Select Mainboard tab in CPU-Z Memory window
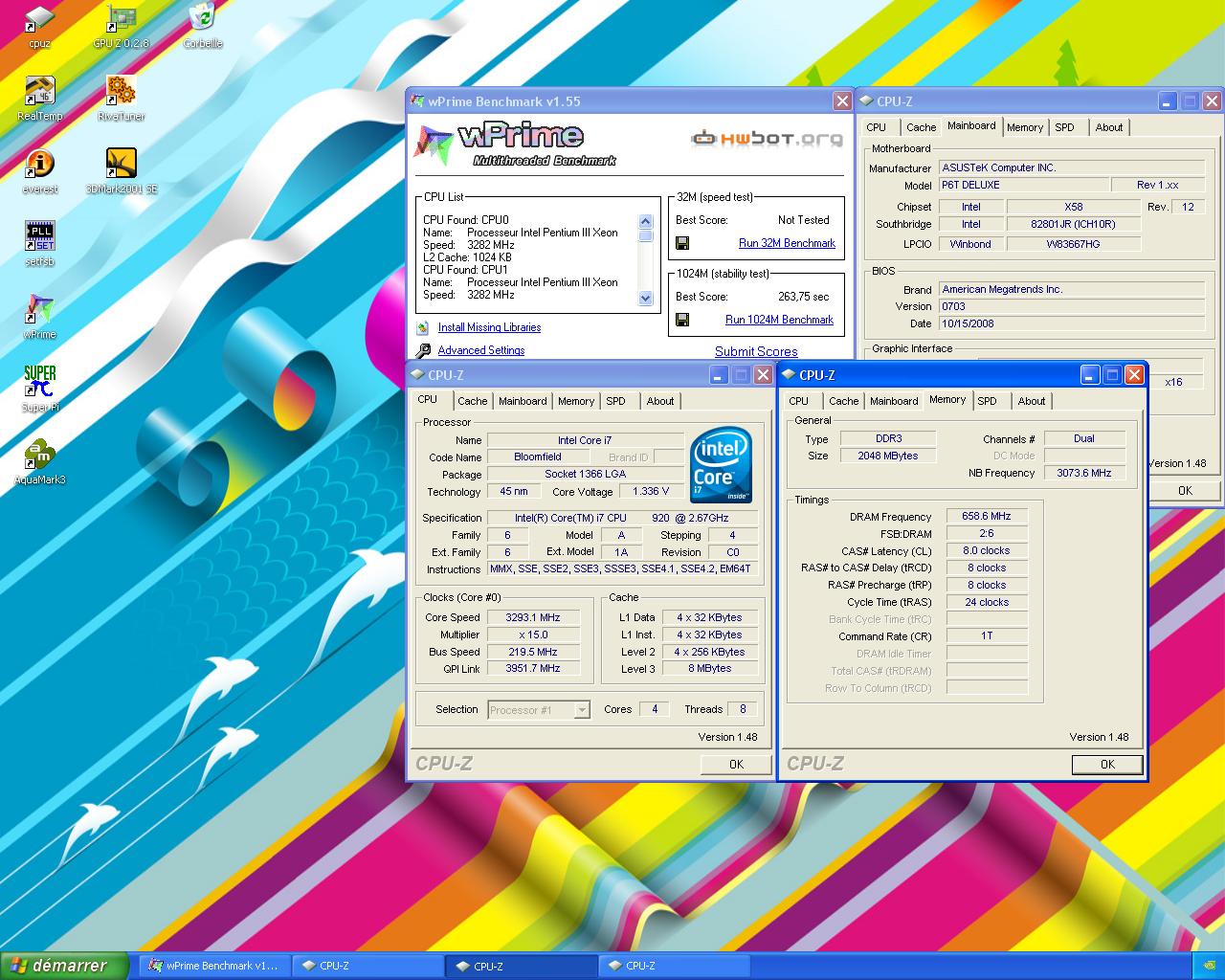This screenshot has width=1225, height=980. coord(894,401)
